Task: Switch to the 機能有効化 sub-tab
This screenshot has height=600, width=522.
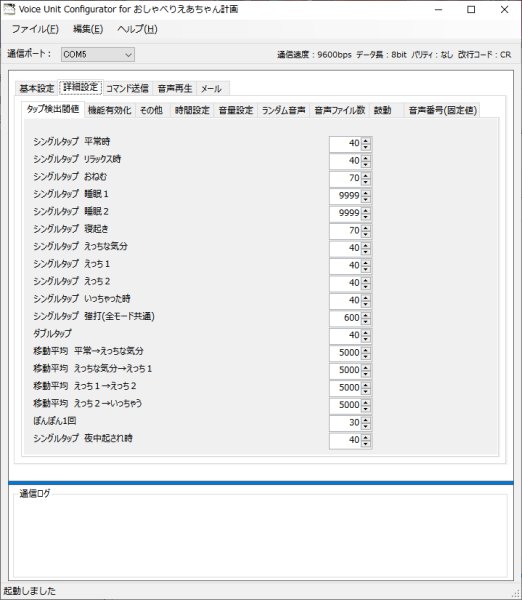Action: (109, 110)
